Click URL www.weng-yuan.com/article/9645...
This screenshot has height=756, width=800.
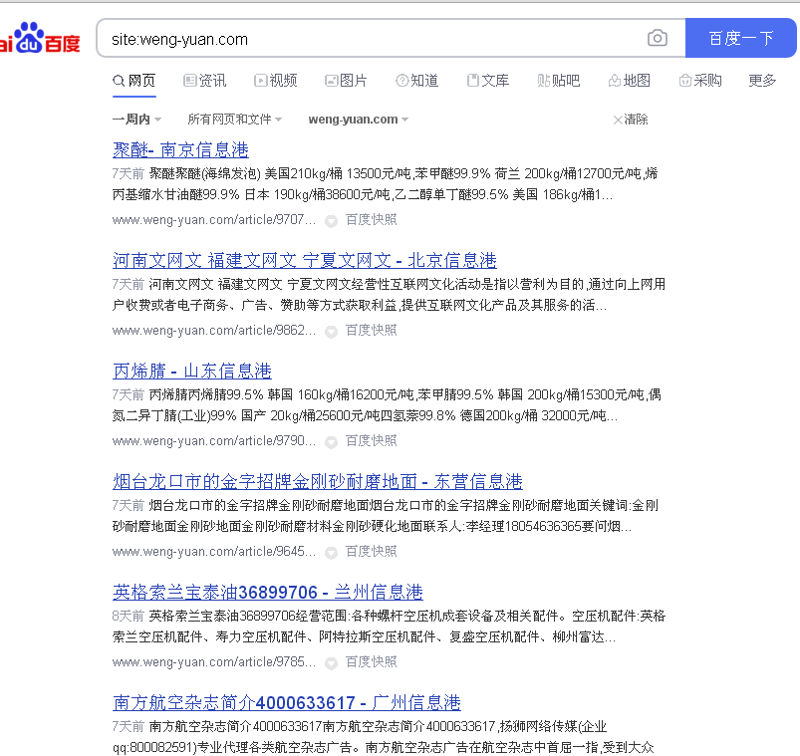click(x=214, y=551)
